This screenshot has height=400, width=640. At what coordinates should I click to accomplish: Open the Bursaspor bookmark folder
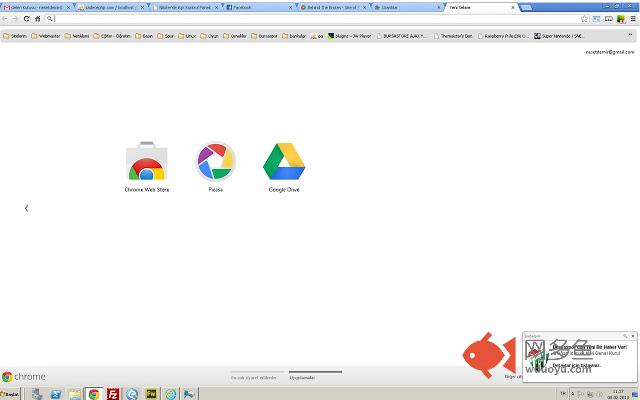(264, 36)
